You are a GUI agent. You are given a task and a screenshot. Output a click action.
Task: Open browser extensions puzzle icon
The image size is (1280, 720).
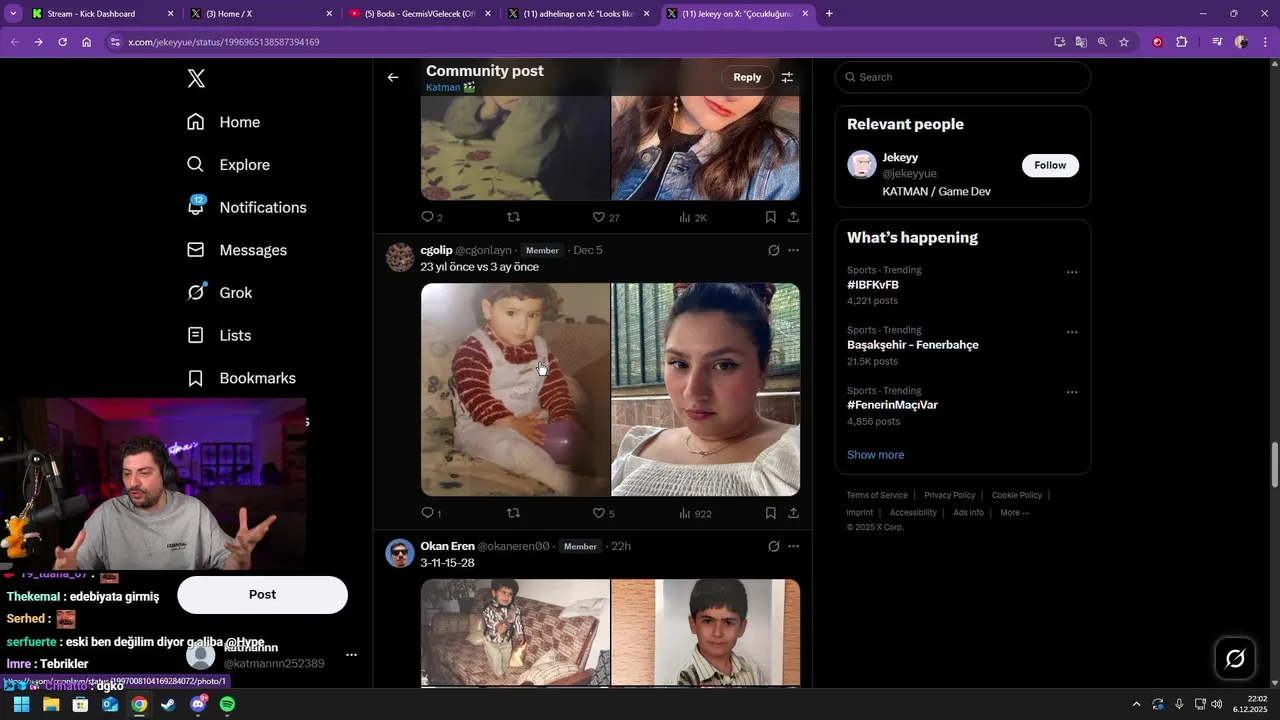tap(1181, 42)
